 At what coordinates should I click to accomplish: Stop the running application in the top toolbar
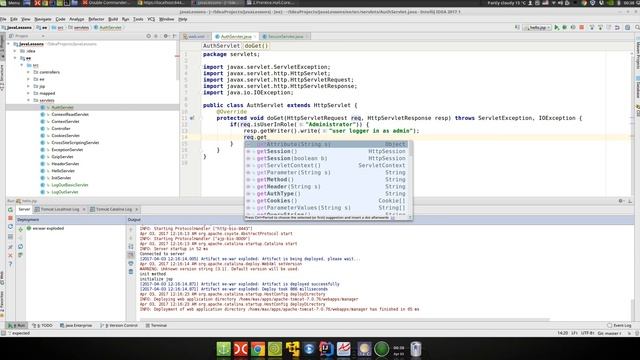pos(582,28)
